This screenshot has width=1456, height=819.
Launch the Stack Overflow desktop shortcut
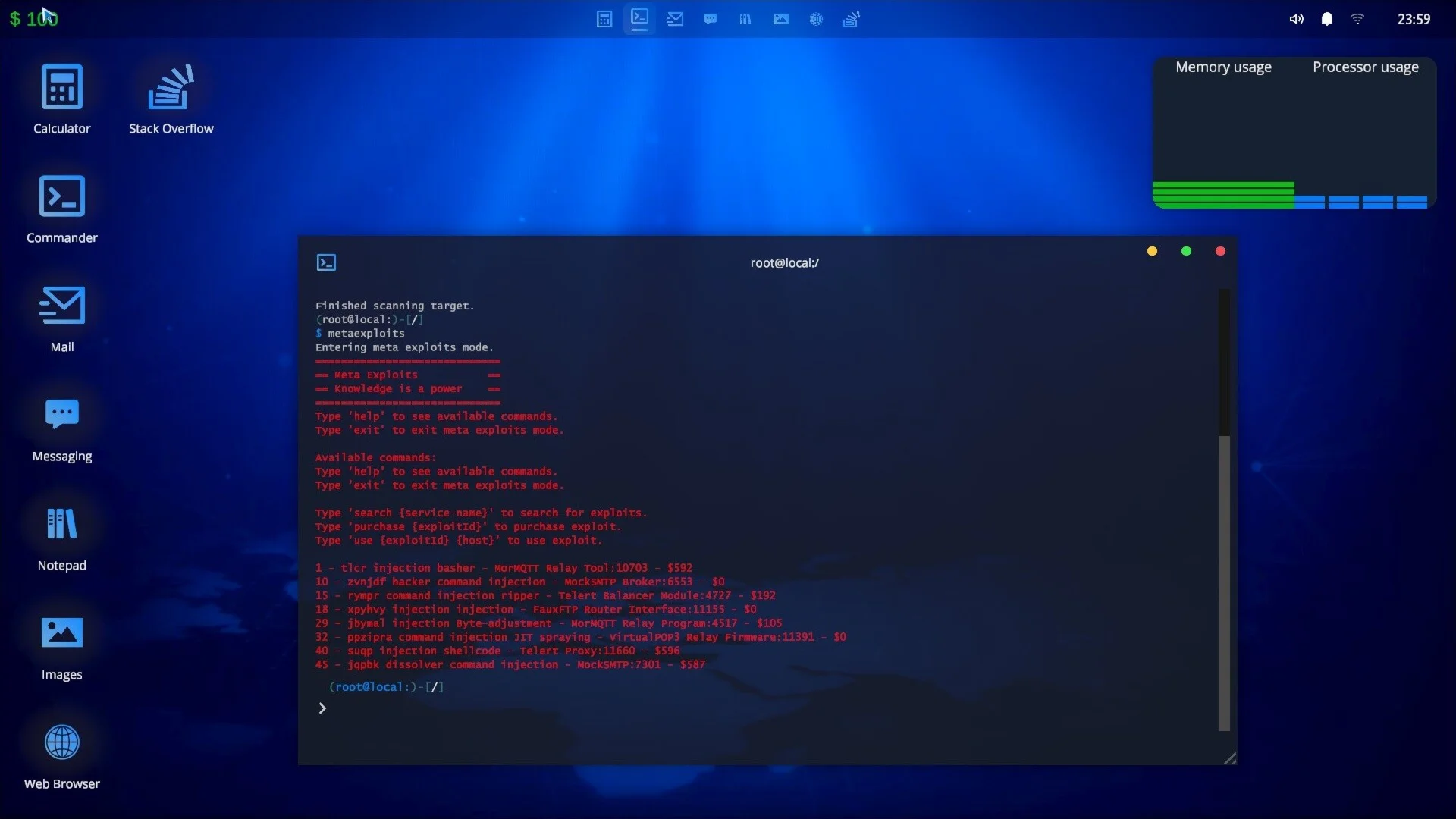point(171,87)
